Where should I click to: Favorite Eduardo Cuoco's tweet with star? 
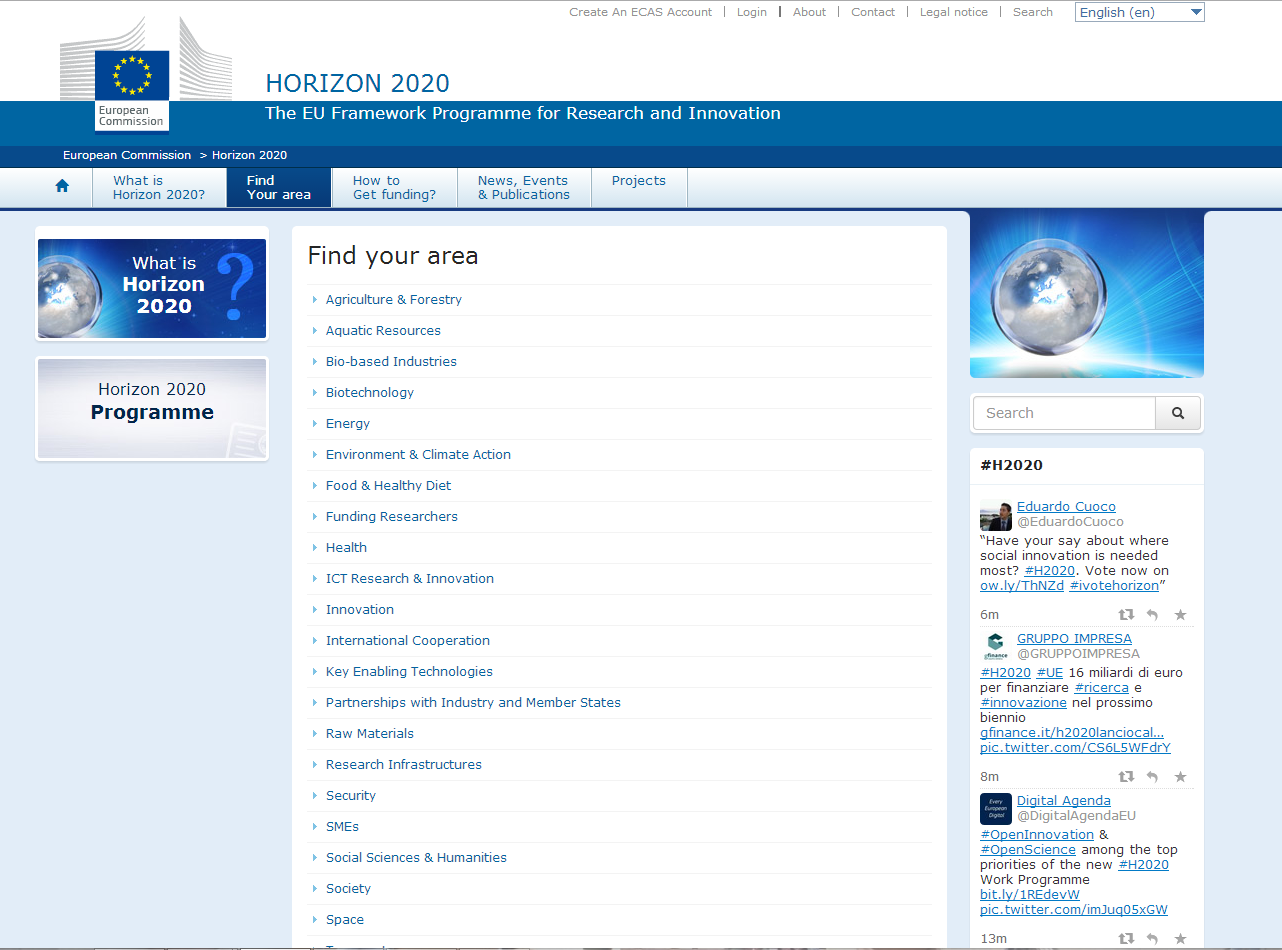1180,615
